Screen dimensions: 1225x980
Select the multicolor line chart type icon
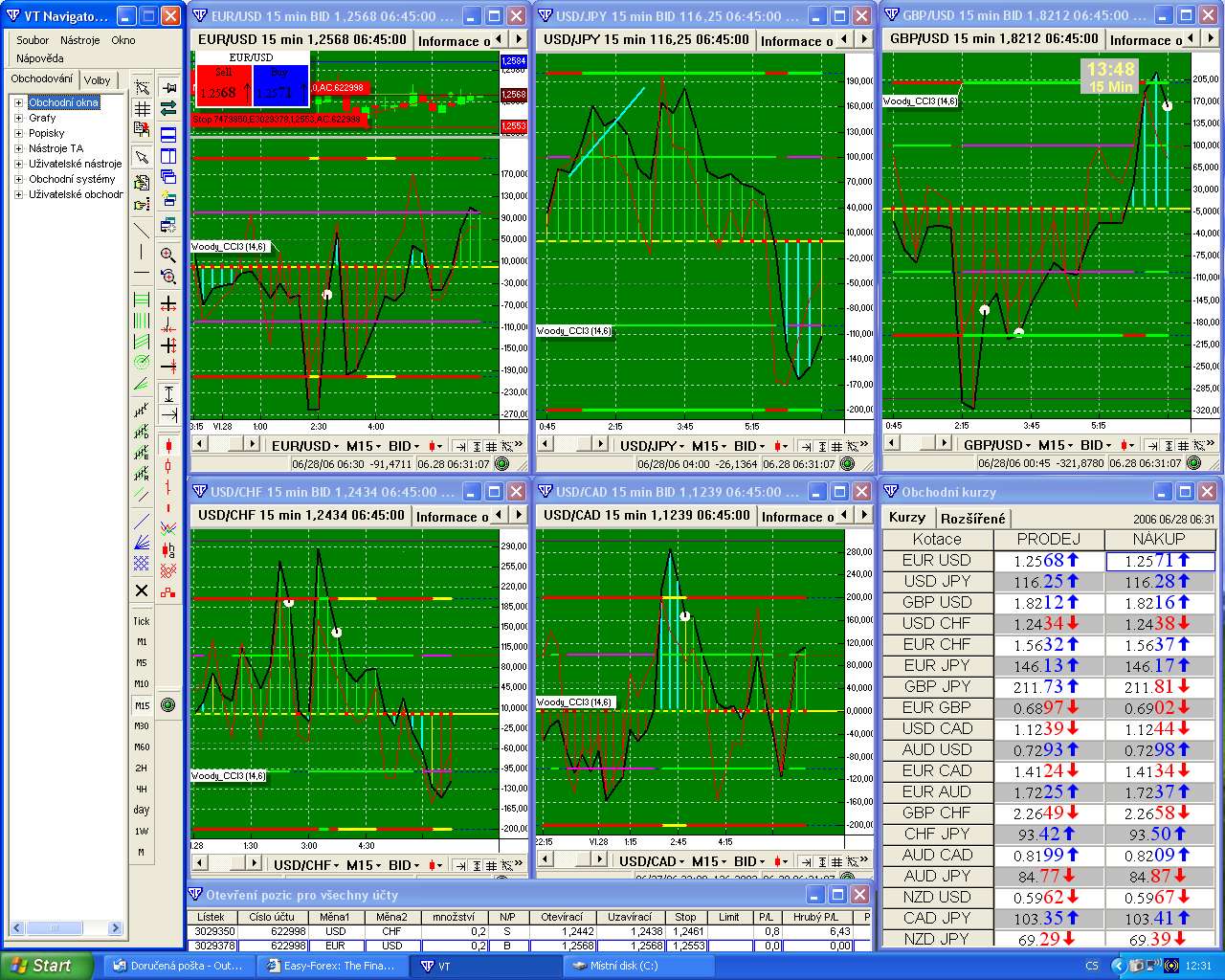pos(168,528)
